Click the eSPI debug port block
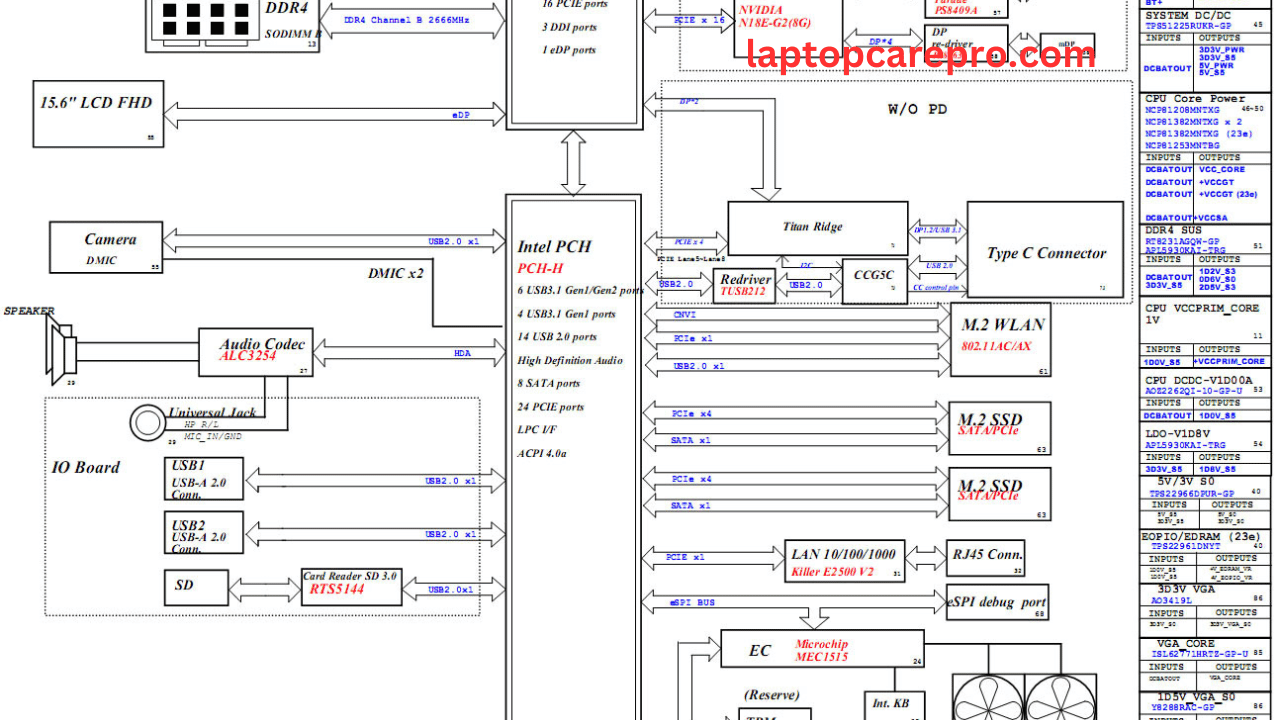The height and width of the screenshot is (720, 1280). 996,602
